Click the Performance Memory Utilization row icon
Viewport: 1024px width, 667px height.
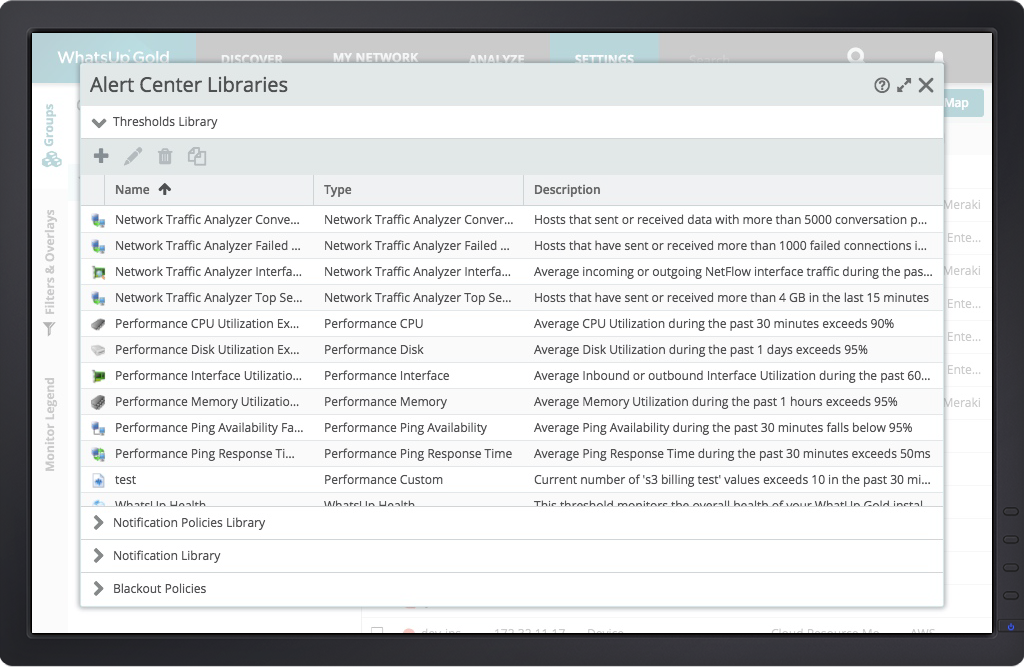(98, 402)
